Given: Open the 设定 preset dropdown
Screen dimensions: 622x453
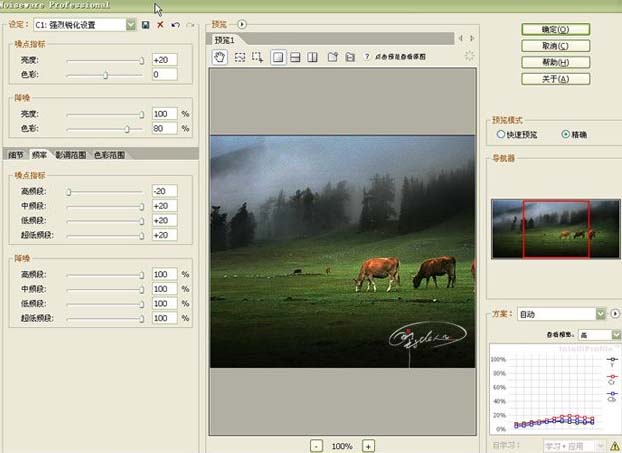Looking at the screenshot, I should (x=131, y=24).
